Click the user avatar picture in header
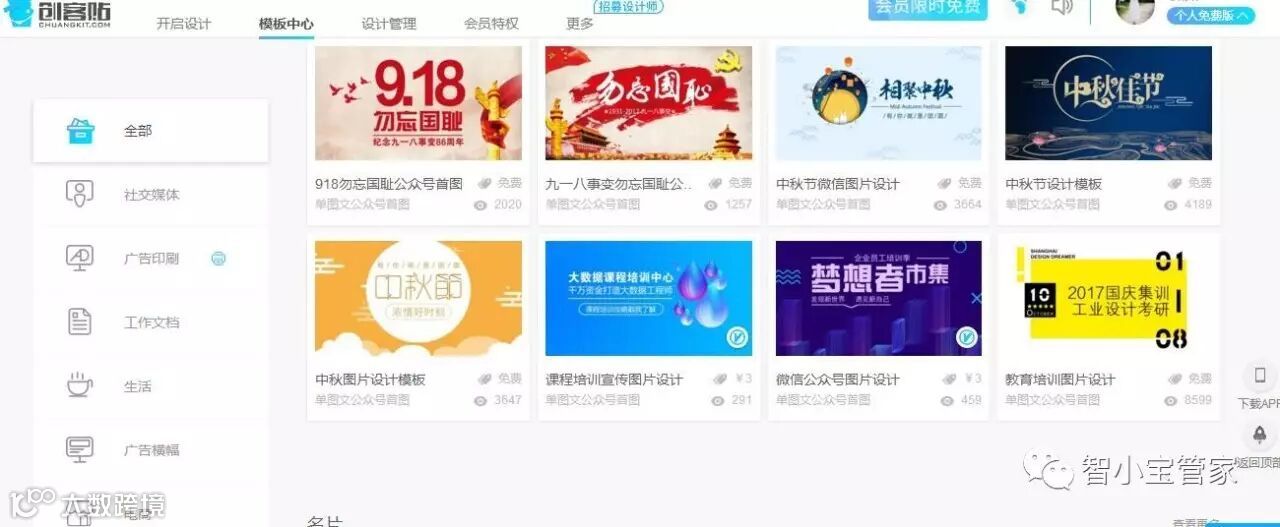 1135,8
